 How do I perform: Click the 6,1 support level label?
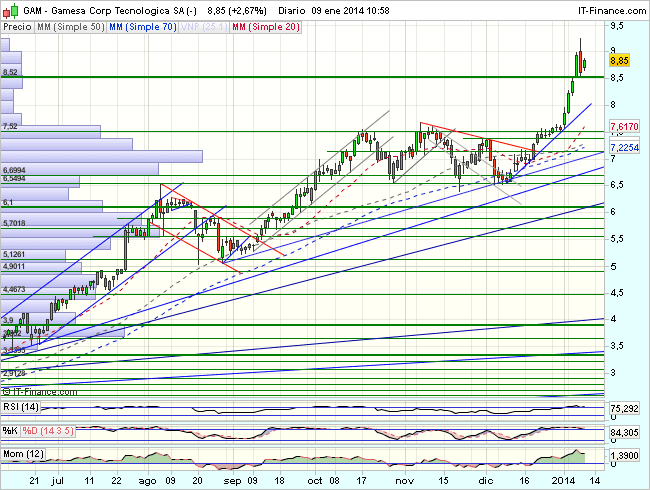click(x=8, y=202)
